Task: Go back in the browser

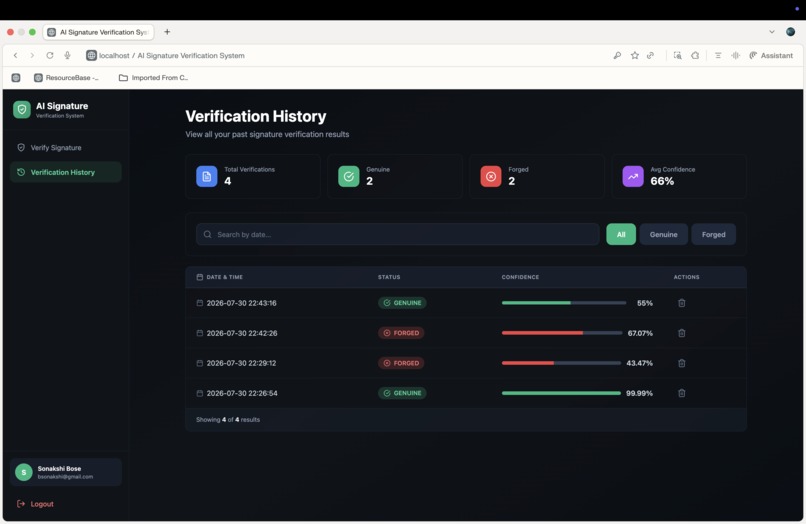Action: pos(15,55)
